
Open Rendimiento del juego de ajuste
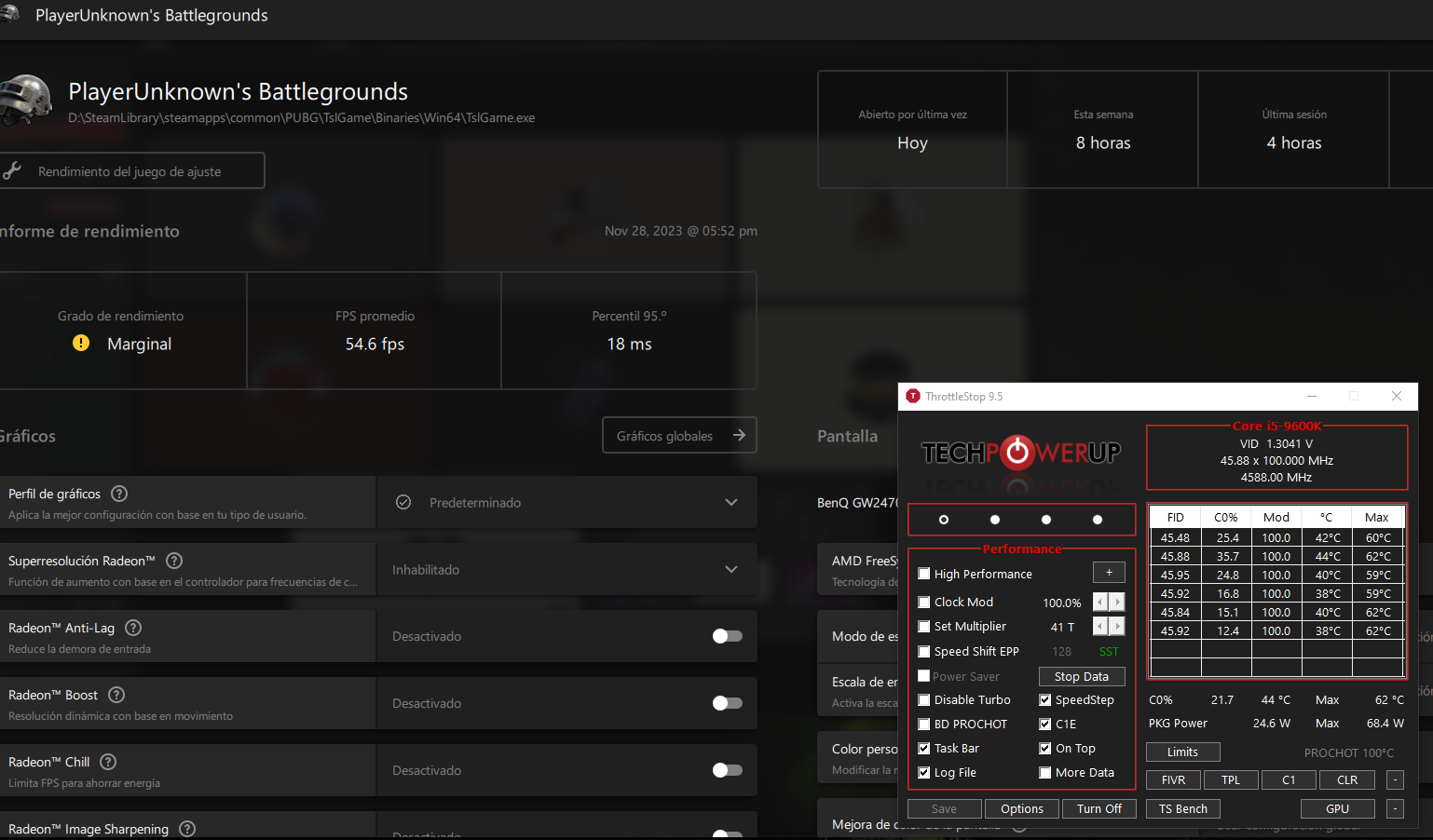(131, 170)
